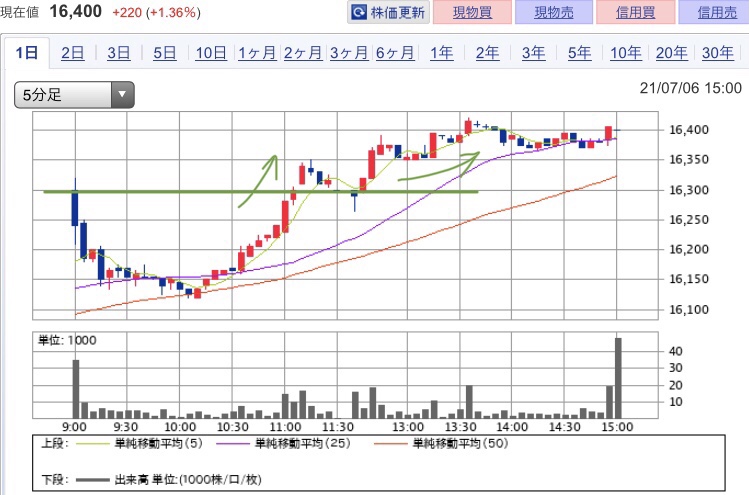The height and width of the screenshot is (495, 749).
Task: Click the refresh icon on 株価更新 button
Action: pos(359,12)
